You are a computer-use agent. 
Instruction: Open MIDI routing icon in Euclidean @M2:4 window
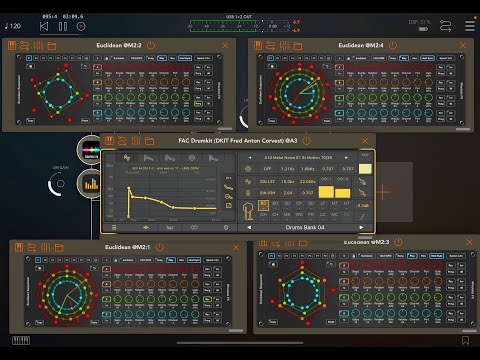click(x=270, y=45)
